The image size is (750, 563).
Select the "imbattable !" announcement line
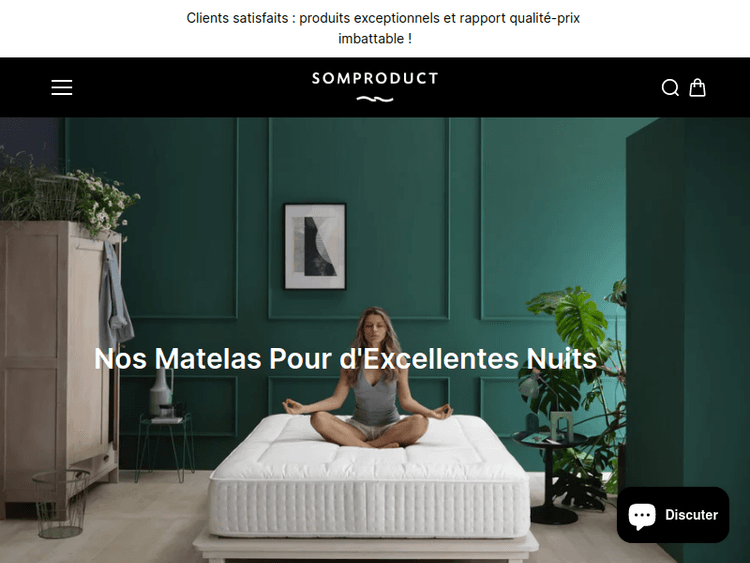[x=375, y=39]
